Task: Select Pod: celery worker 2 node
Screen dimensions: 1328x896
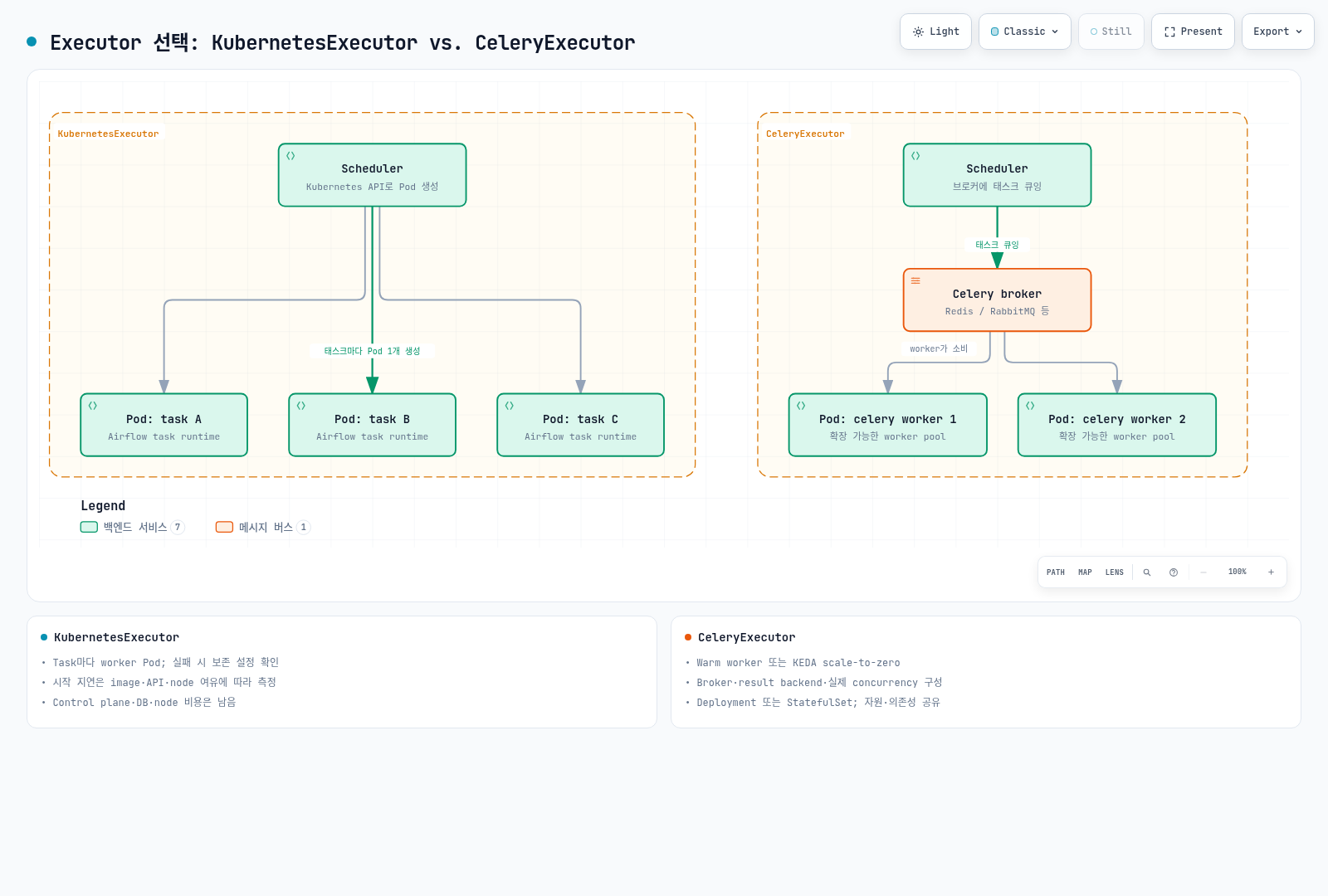Action: click(1116, 425)
